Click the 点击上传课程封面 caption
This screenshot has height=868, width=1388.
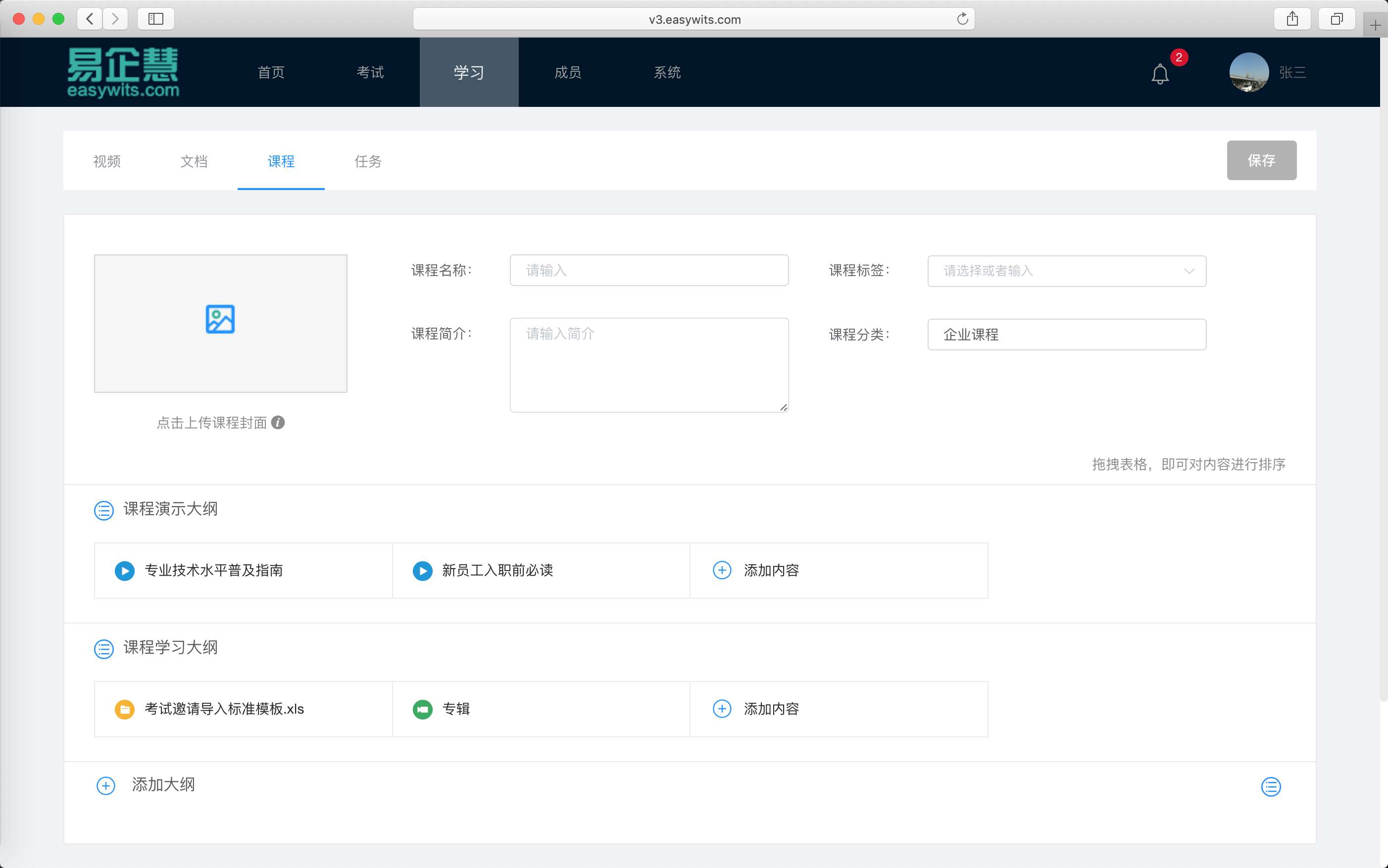212,423
